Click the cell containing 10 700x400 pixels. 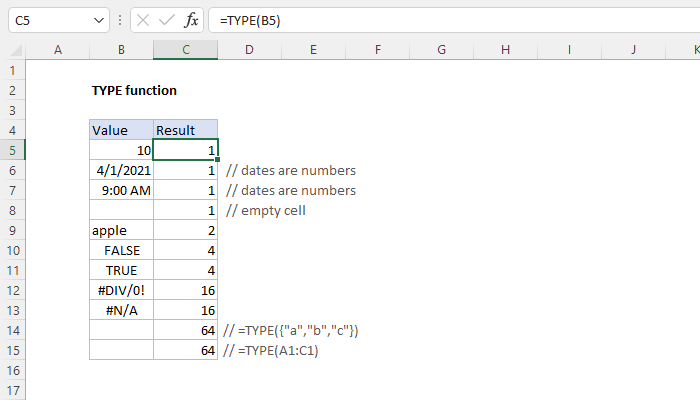(x=121, y=150)
